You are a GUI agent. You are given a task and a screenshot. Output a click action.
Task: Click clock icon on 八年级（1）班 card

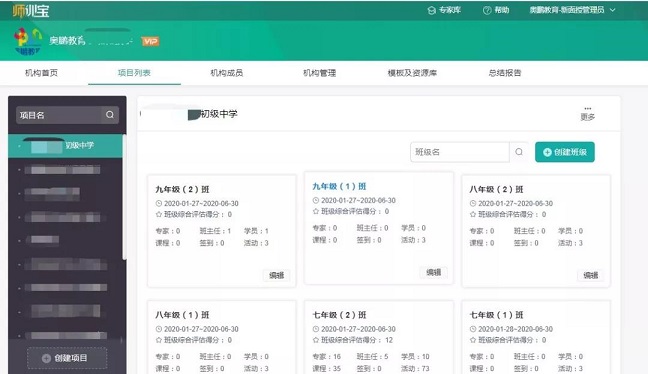(x=159, y=329)
